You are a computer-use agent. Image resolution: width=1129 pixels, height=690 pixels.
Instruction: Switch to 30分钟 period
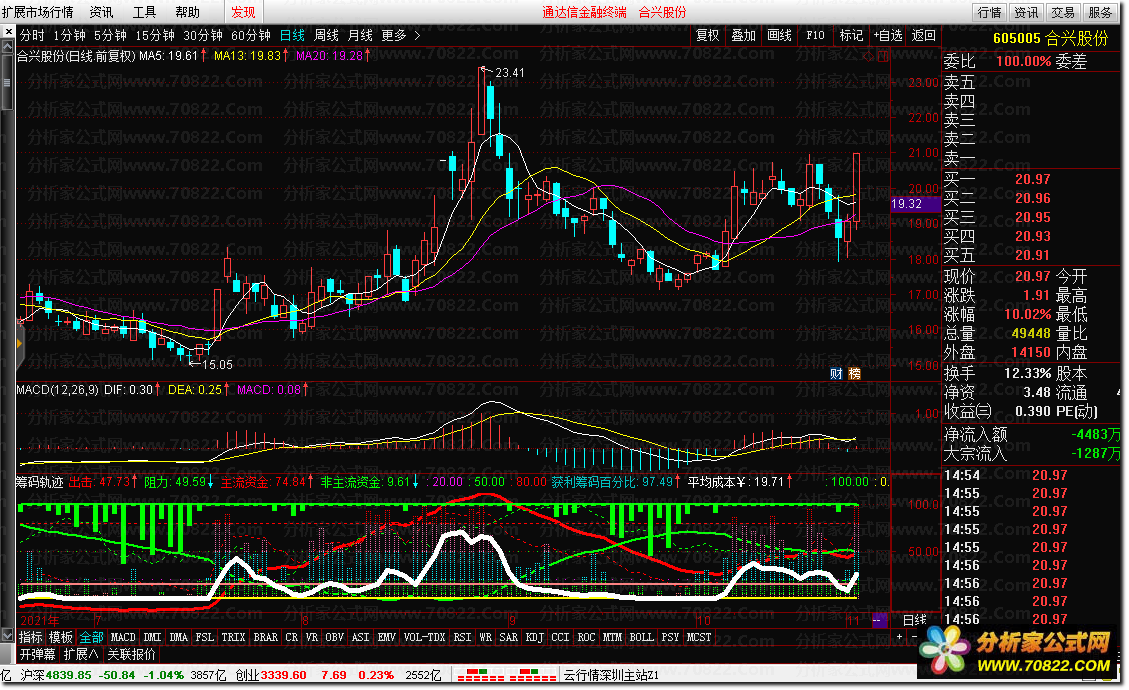click(203, 35)
